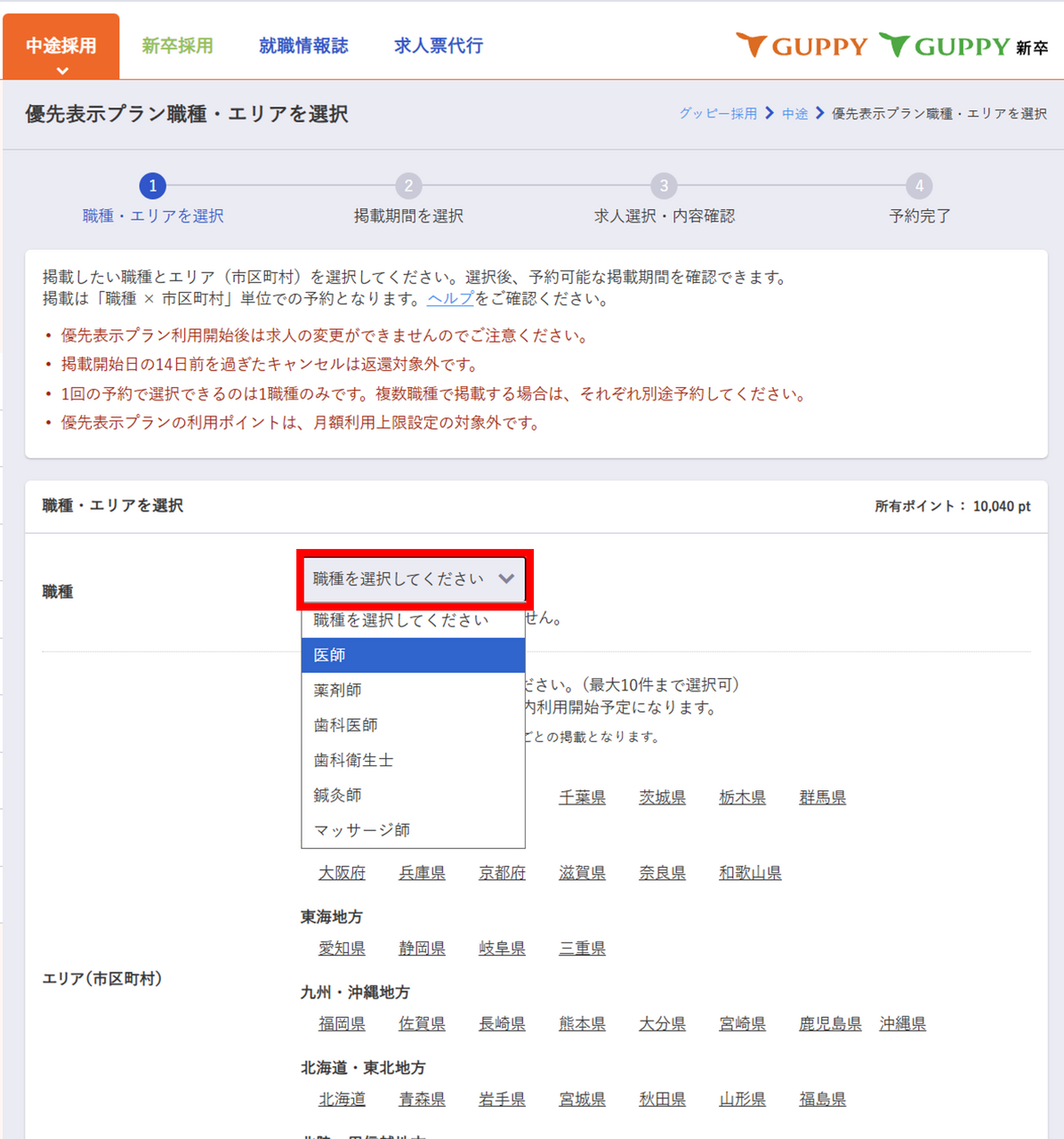Select 岩手県 prefecture
Screen dimensions: 1064x1139
[502, 1100]
